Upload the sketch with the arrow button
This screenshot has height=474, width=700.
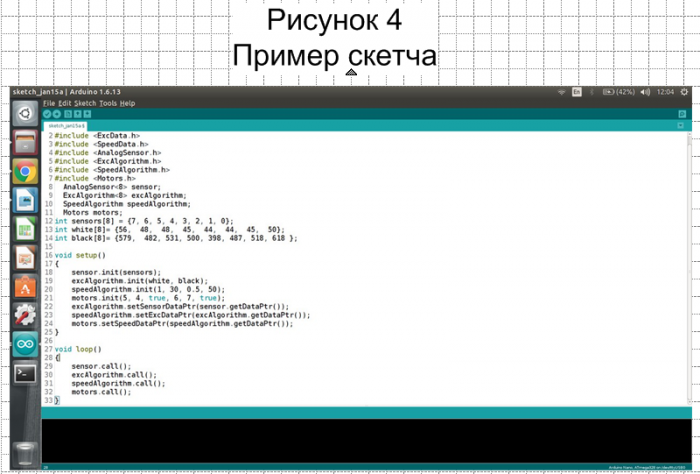pos(57,114)
